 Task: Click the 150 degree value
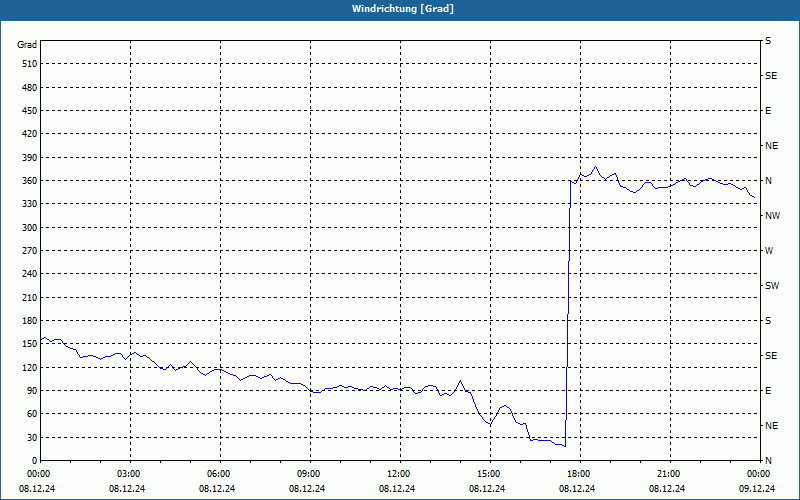coord(30,343)
